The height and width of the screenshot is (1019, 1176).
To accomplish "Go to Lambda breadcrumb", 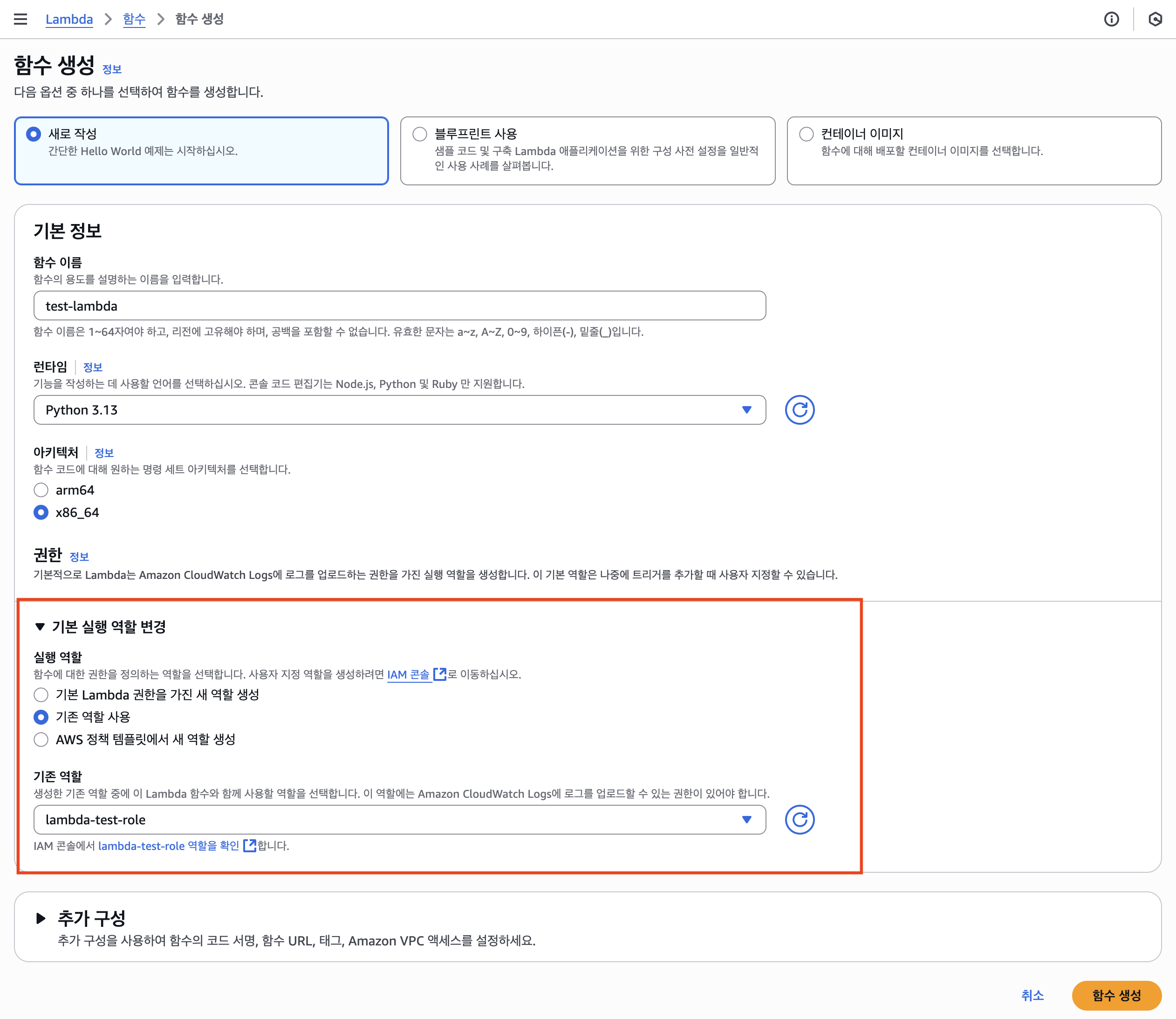I will point(69,20).
